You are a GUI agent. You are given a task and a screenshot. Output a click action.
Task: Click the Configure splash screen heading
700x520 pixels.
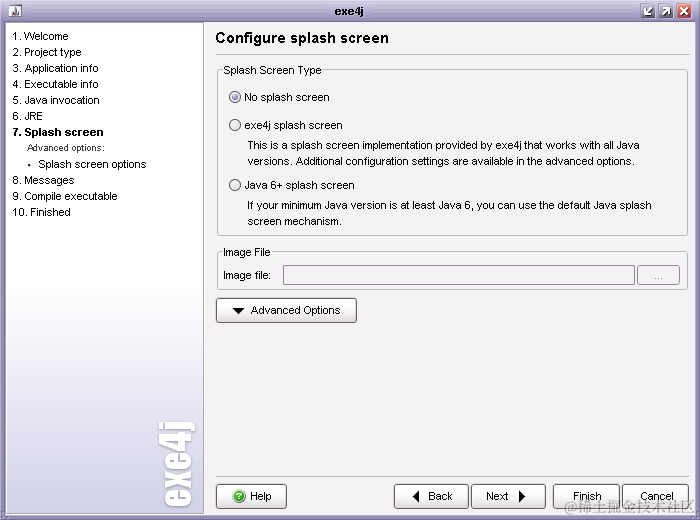302,38
